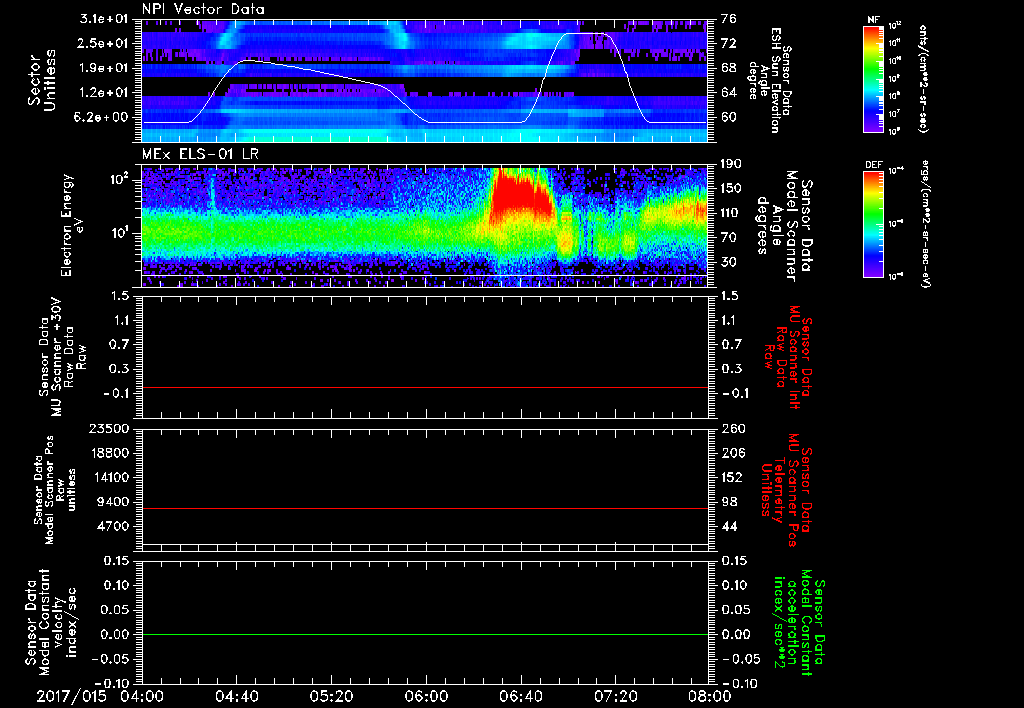Click the Model Scanner Angle degrees axis label
The width and height of the screenshot is (1024, 708).
[x=784, y=226]
